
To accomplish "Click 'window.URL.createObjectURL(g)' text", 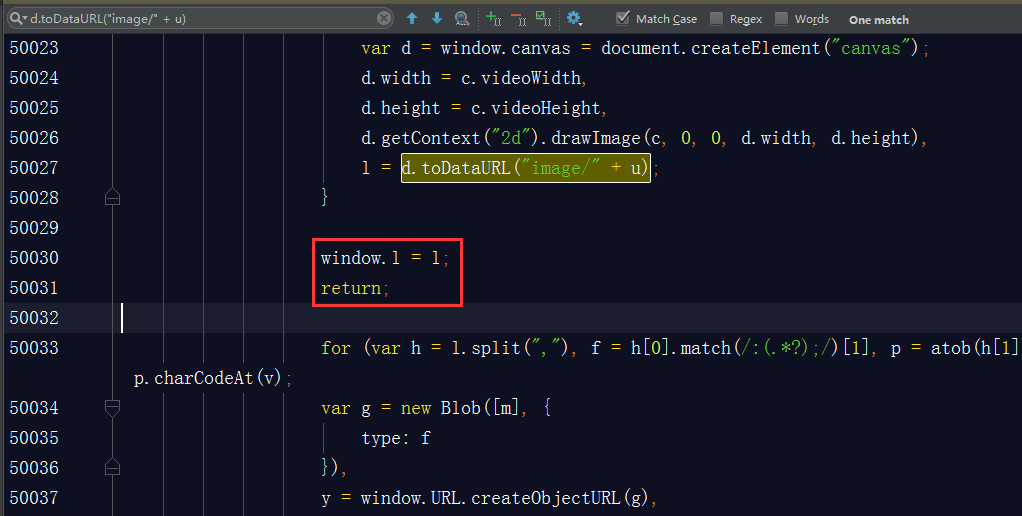I will click(504, 498).
